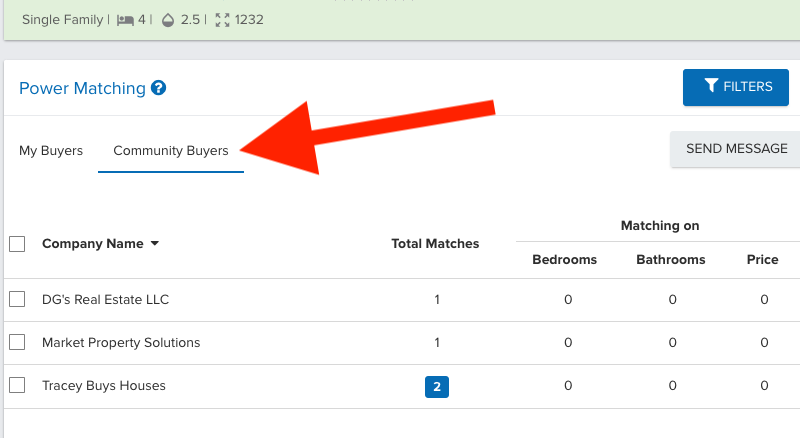Open the blue 2 matches badge

pyautogui.click(x=437, y=386)
